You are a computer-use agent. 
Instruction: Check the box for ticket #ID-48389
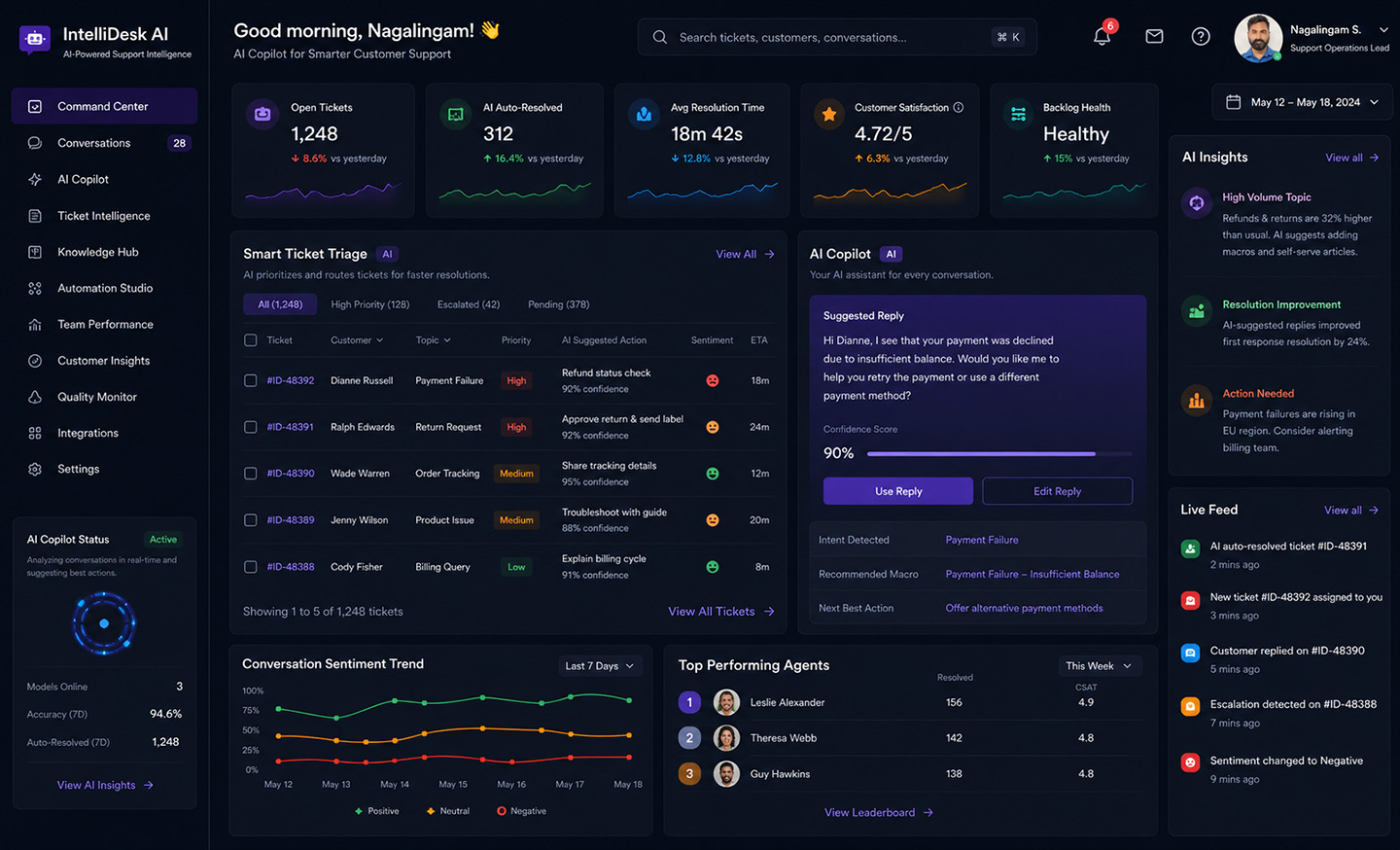click(251, 520)
